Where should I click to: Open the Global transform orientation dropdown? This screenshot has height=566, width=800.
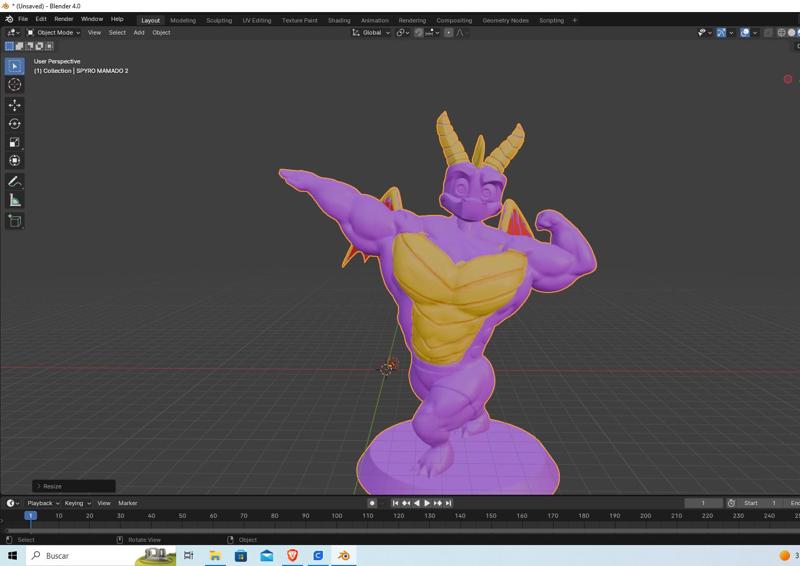[x=371, y=33]
